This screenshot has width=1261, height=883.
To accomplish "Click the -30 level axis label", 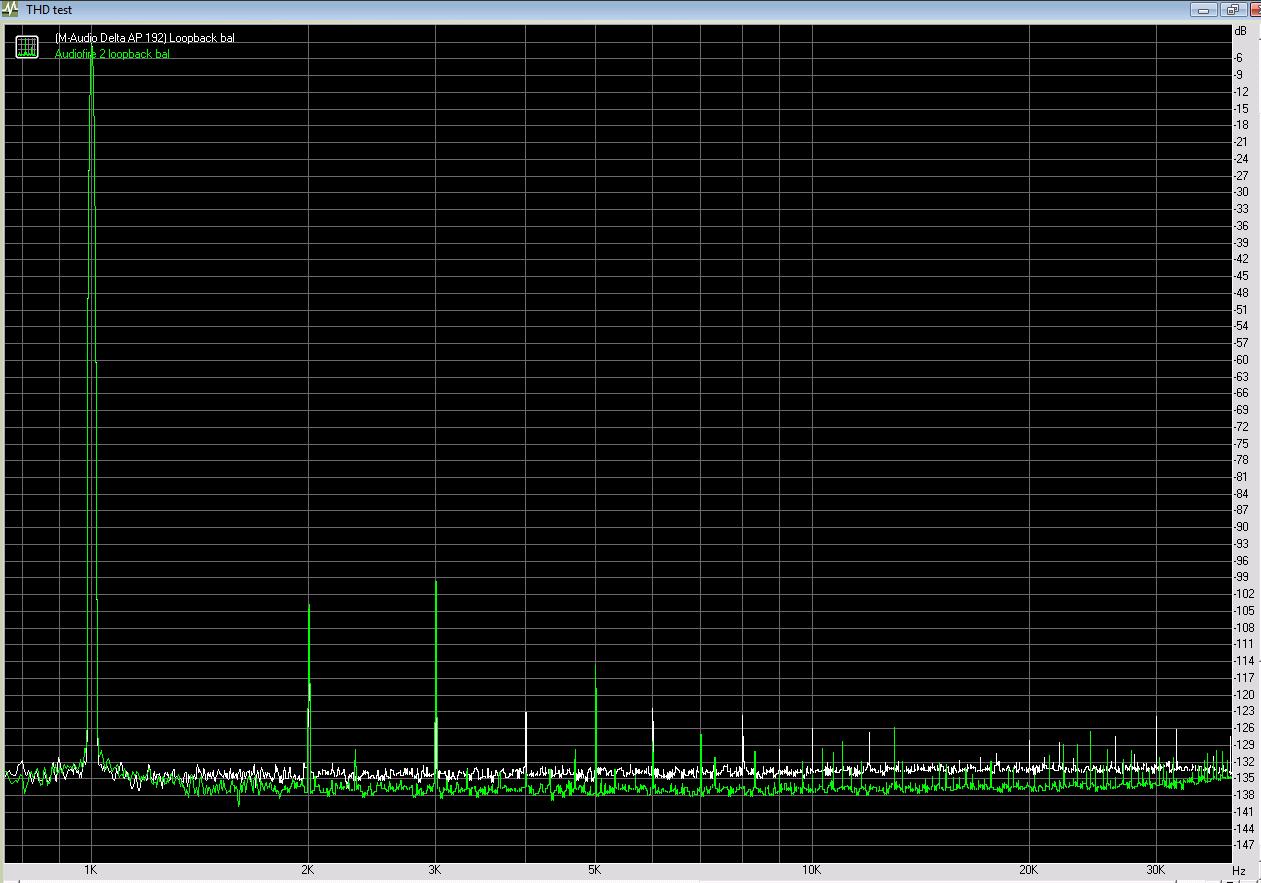I will (1241, 192).
